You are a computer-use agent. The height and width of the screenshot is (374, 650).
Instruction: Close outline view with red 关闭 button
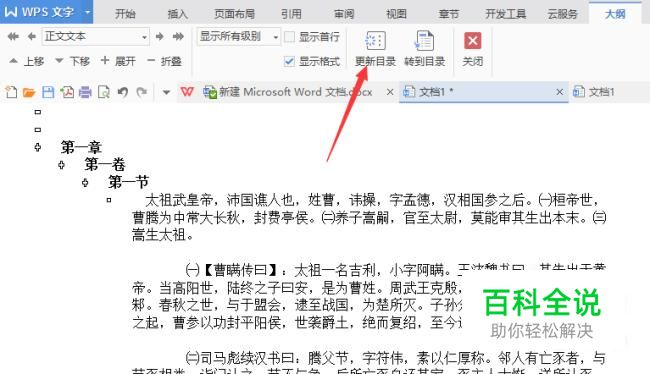click(x=473, y=49)
